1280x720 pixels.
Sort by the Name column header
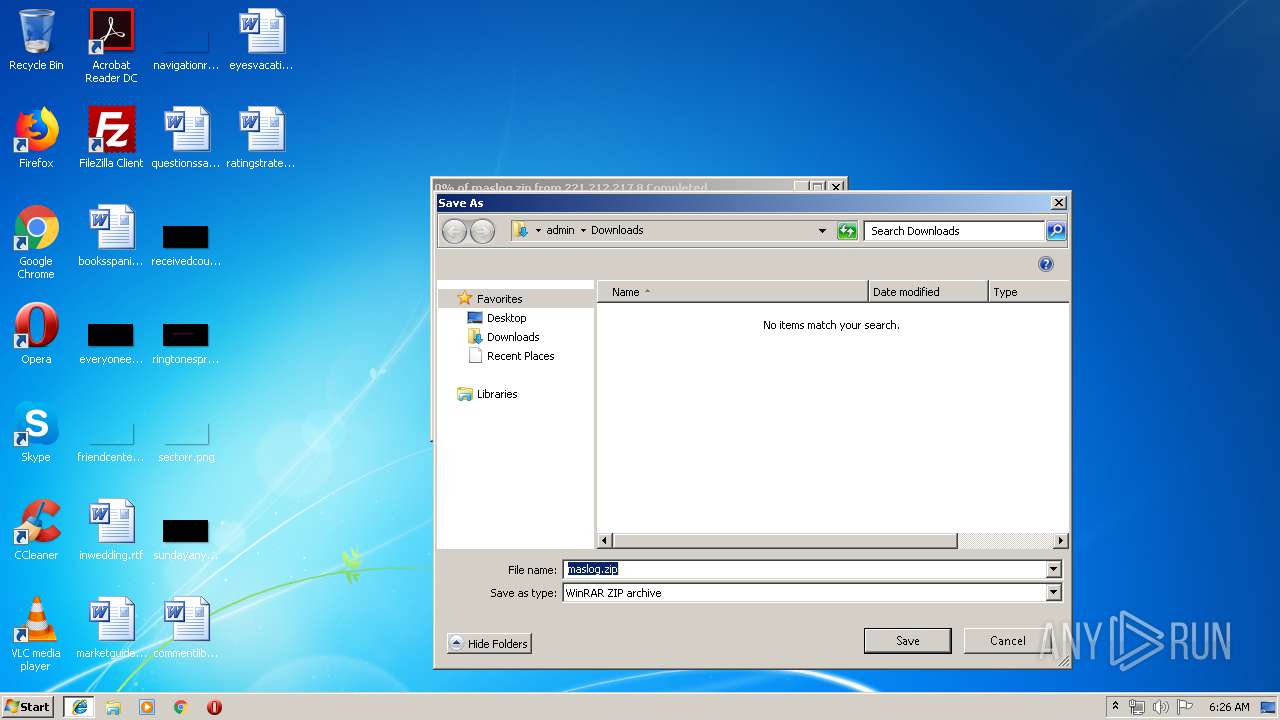tap(732, 292)
